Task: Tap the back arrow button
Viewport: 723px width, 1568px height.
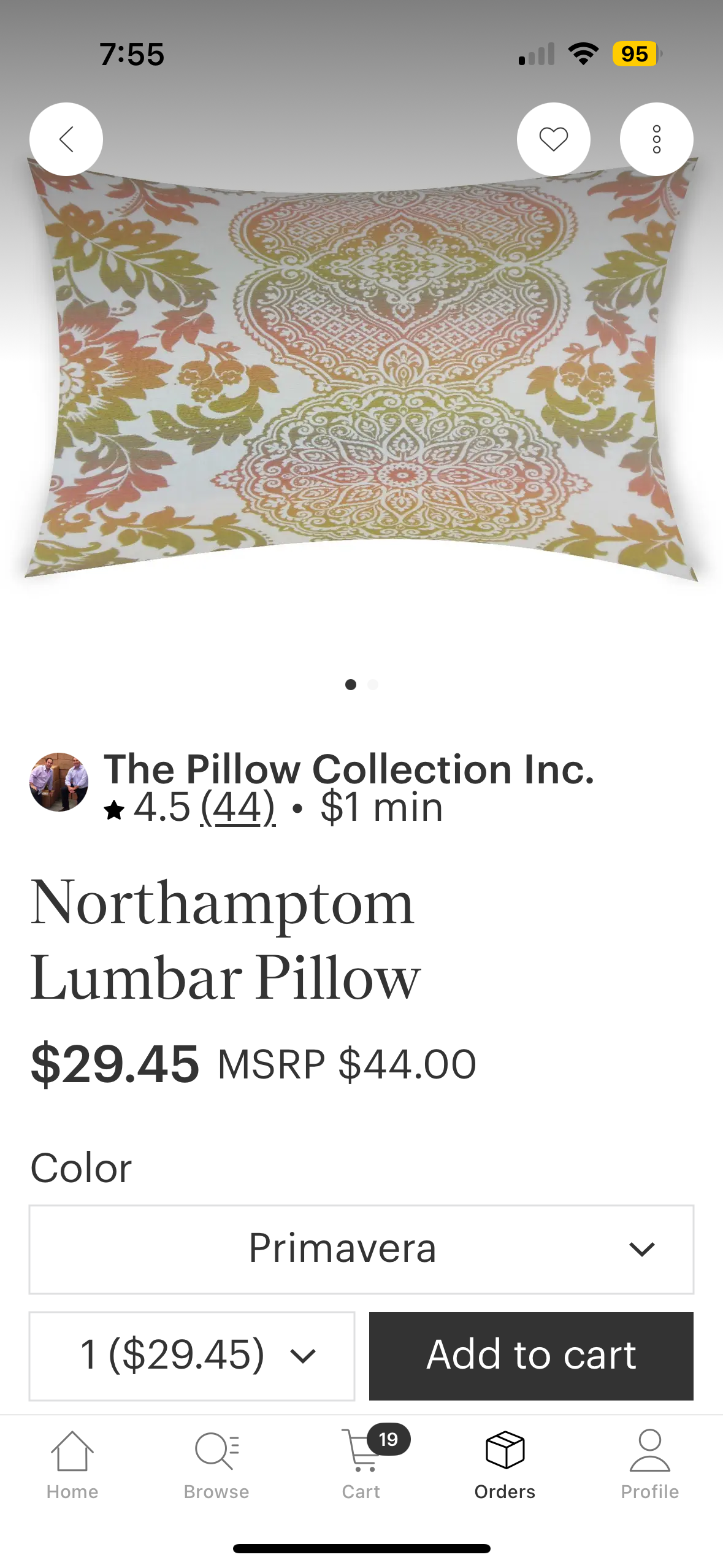Action: point(66,139)
